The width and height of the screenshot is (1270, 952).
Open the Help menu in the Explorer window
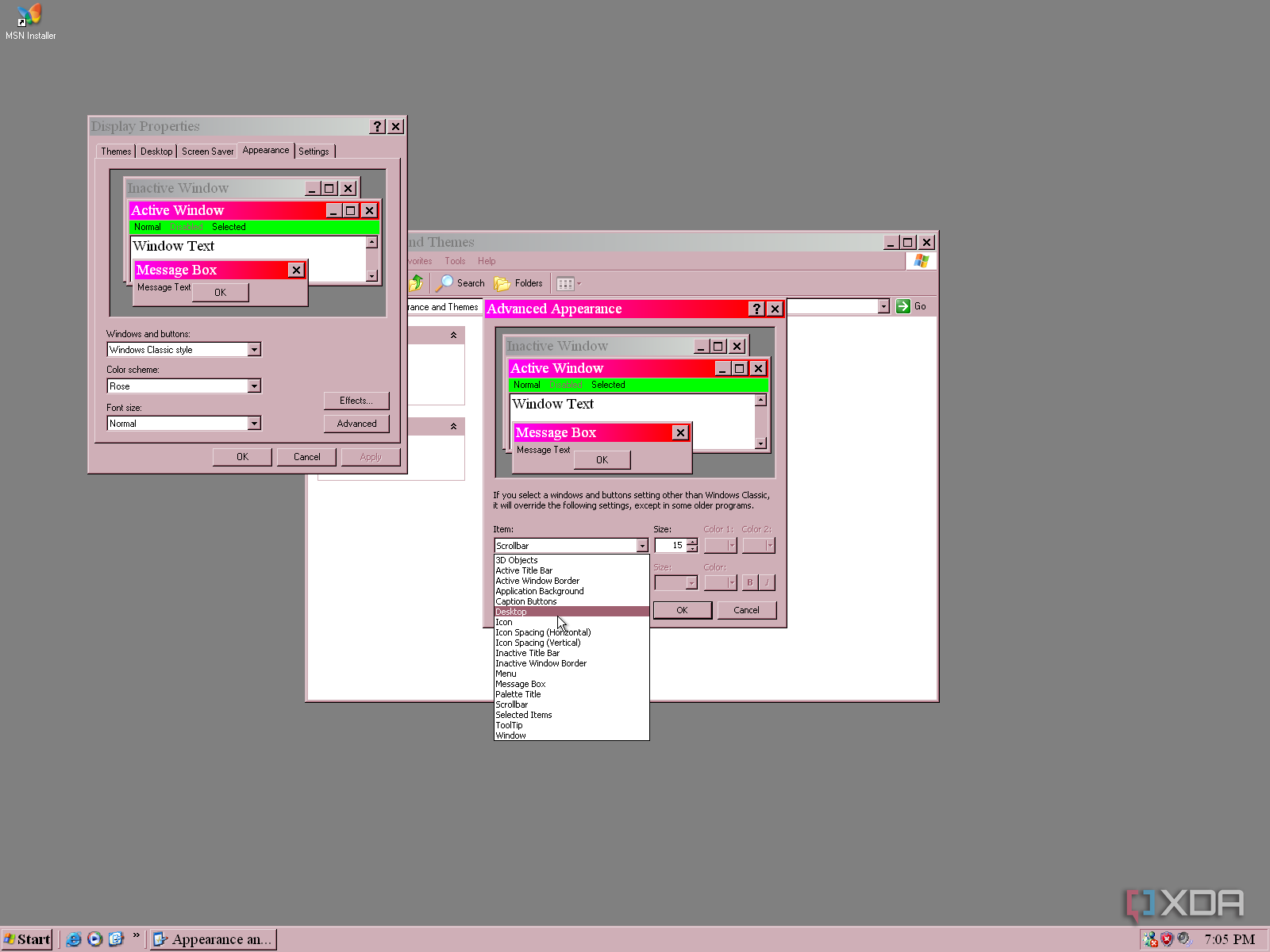487,261
